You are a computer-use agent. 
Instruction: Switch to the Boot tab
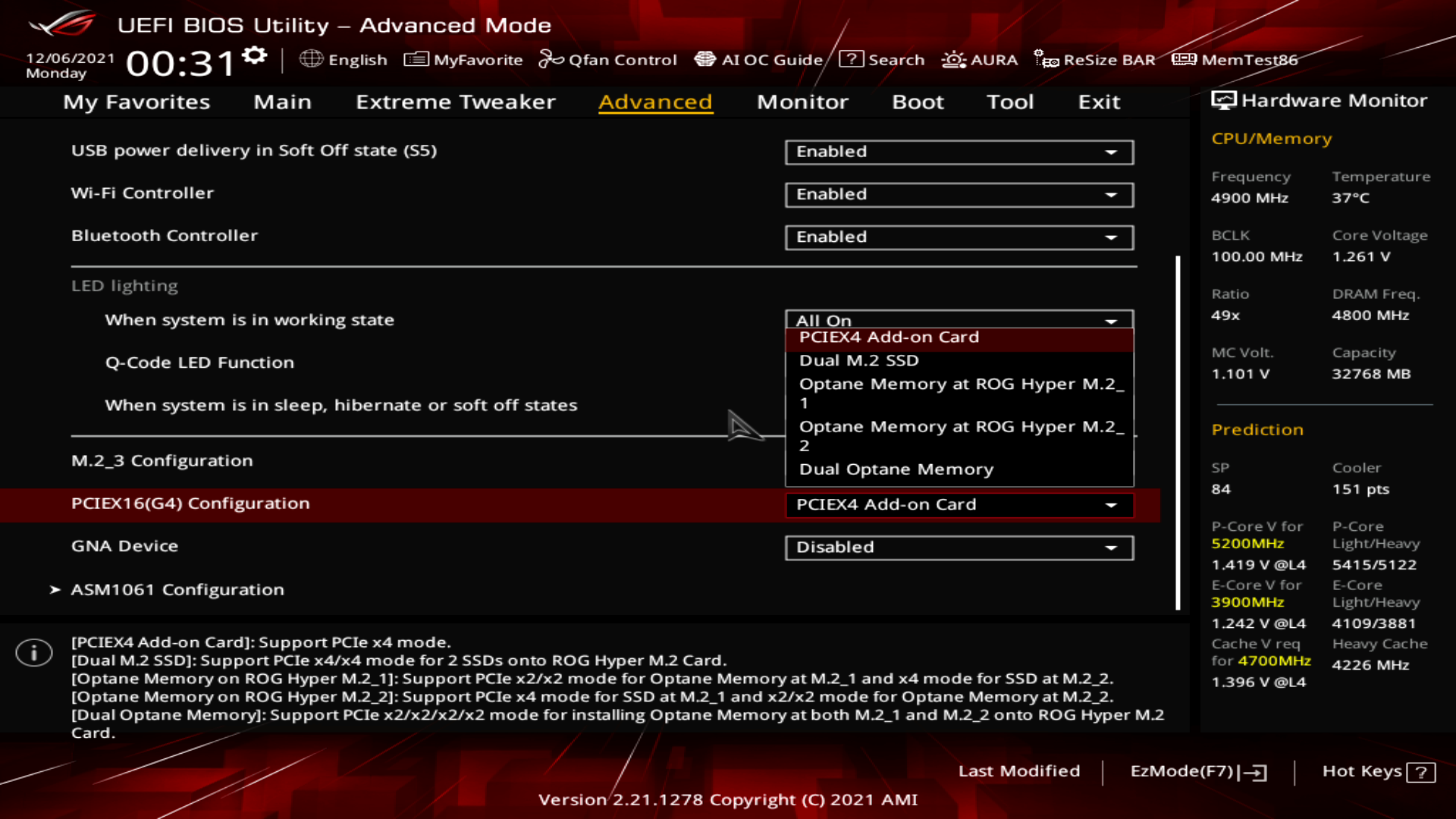(x=918, y=102)
